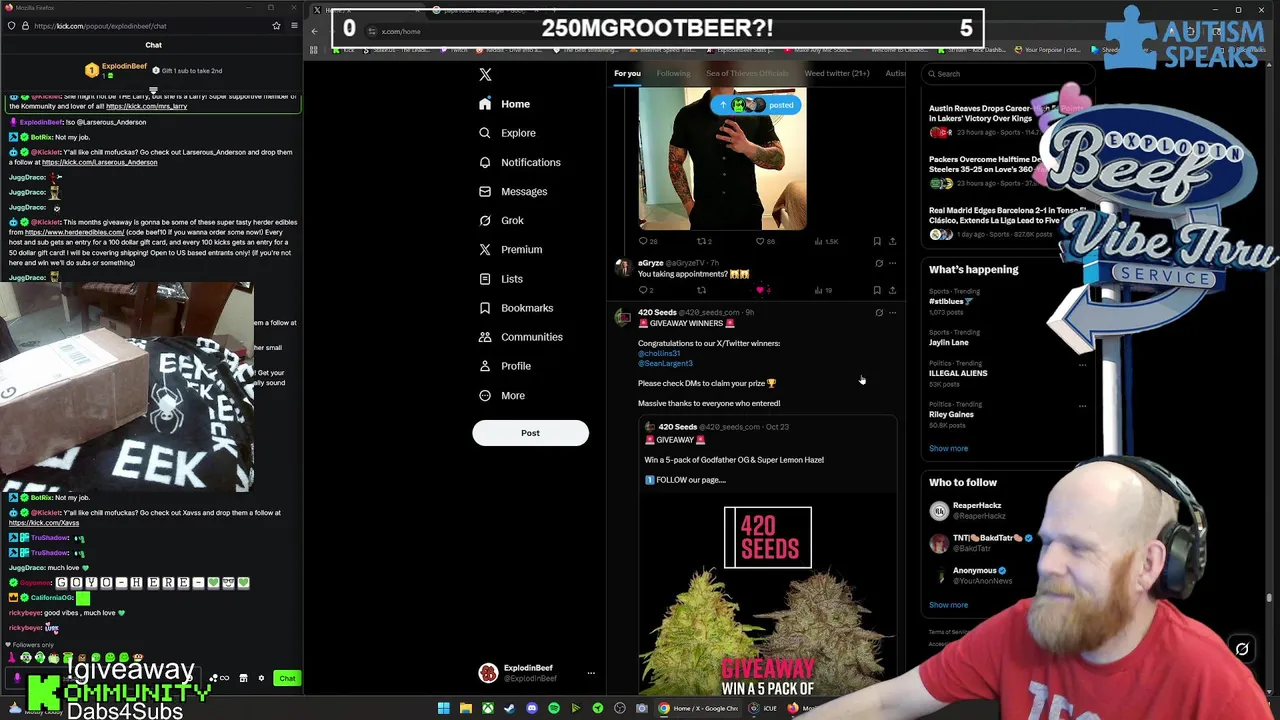1280x720 pixels.
Task: Open the Windows Start menu
Action: point(443,708)
